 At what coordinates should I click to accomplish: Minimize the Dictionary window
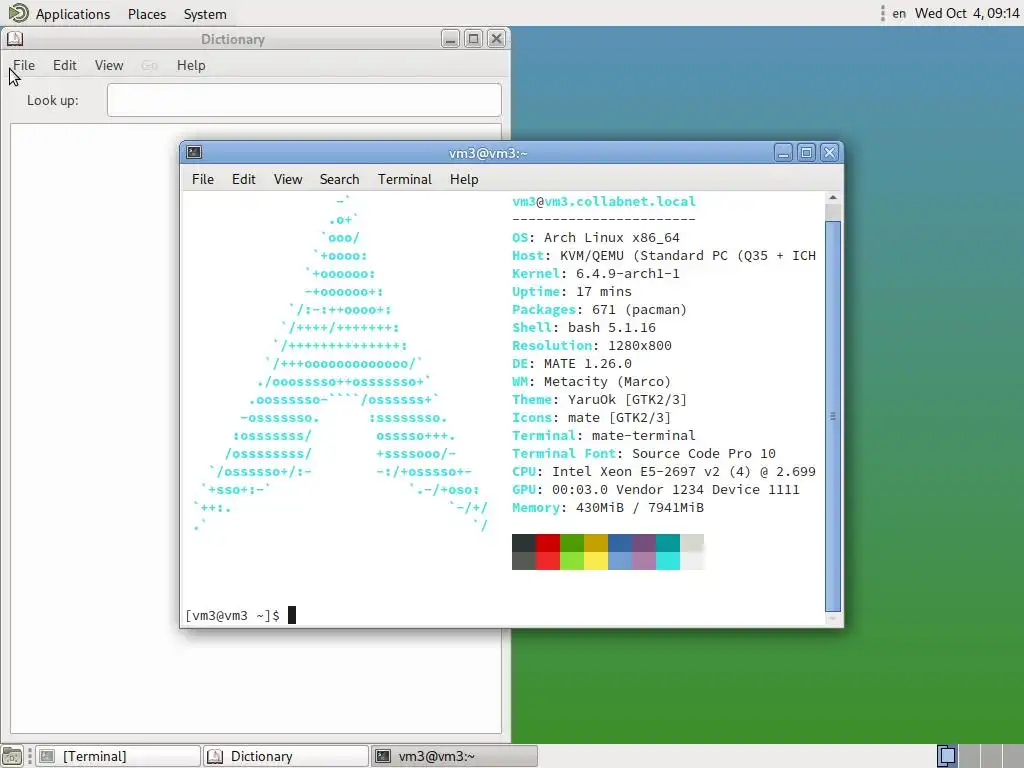point(451,39)
